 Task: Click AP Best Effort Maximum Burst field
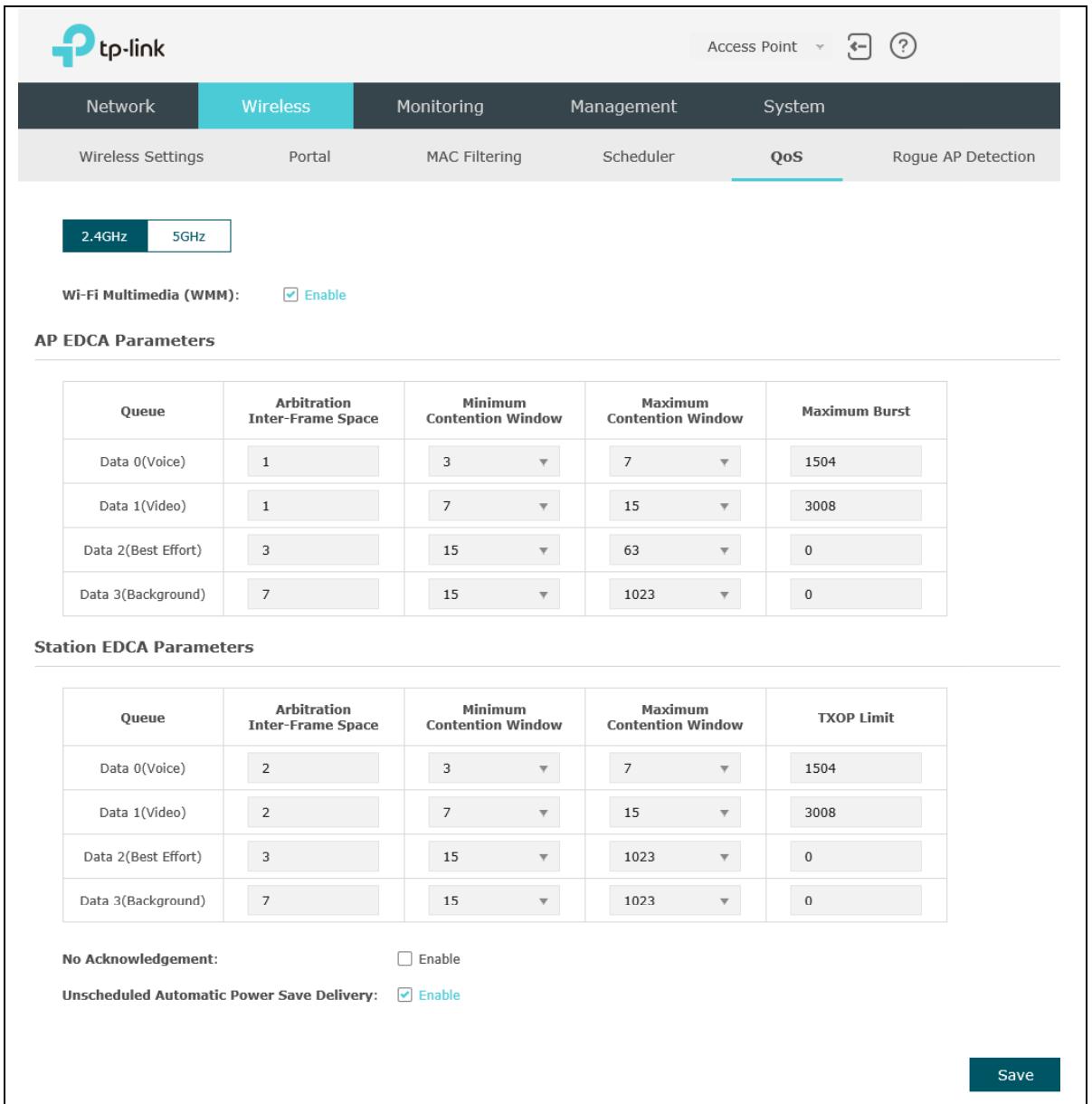click(x=856, y=550)
